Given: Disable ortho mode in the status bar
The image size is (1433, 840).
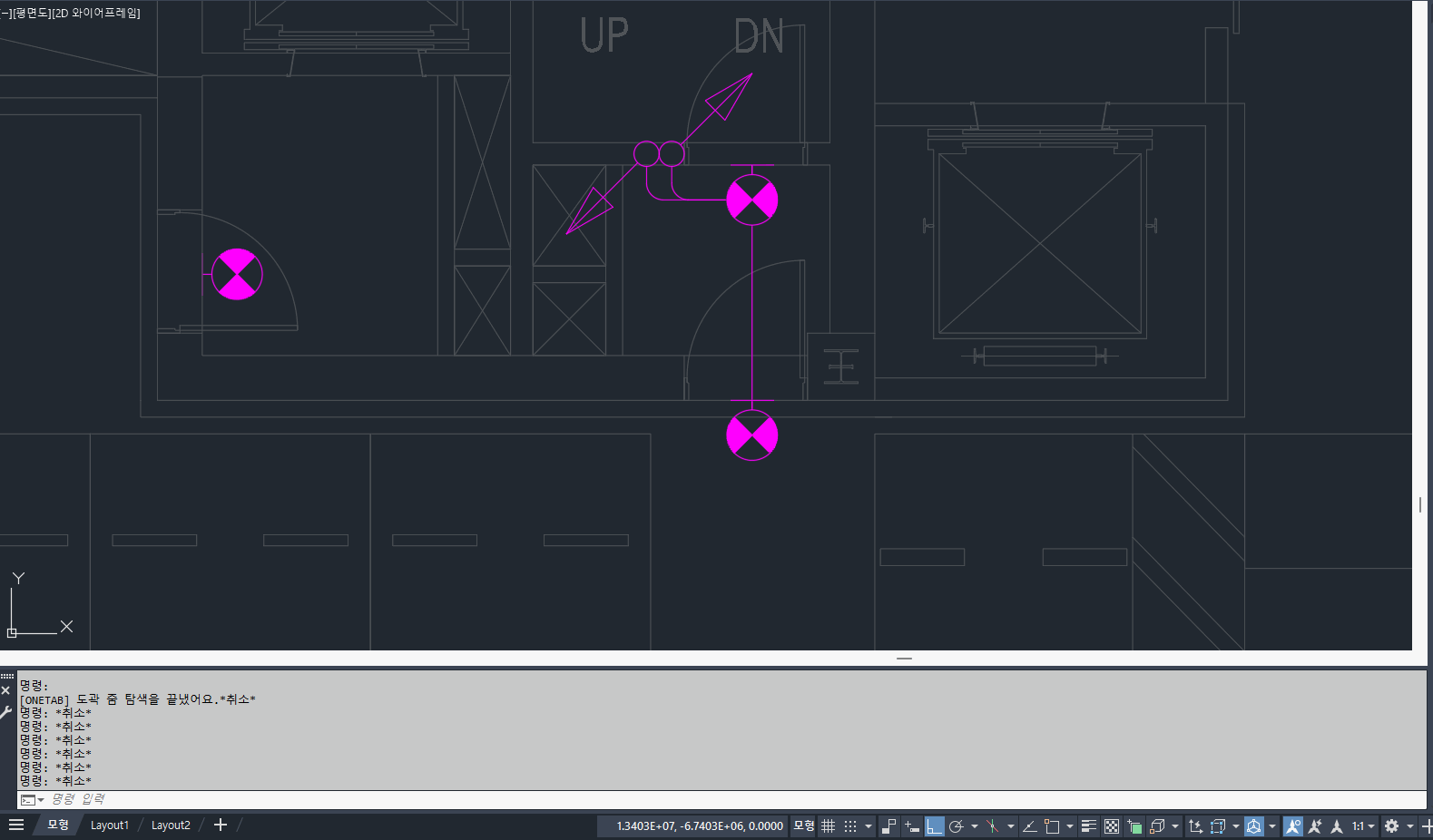Looking at the screenshot, I should (934, 825).
